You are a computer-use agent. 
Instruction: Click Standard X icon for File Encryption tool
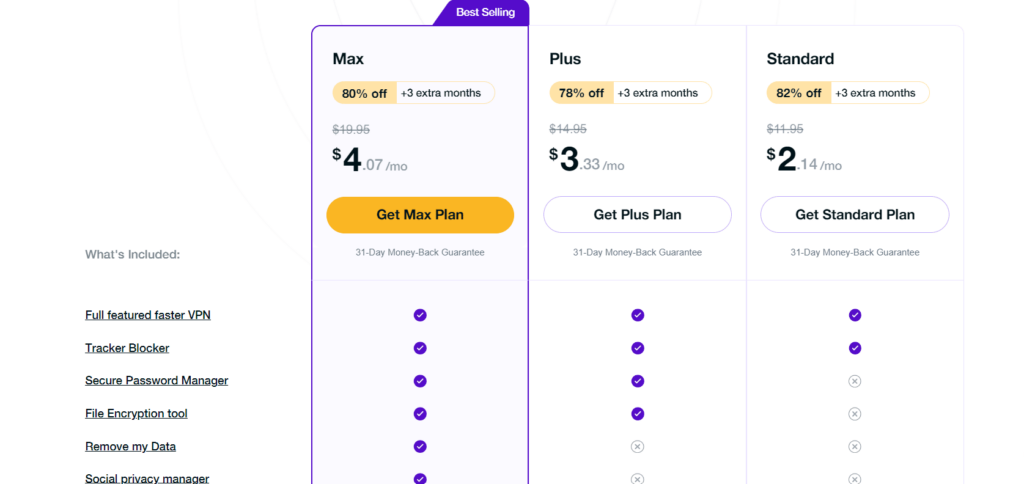pyautogui.click(x=854, y=413)
